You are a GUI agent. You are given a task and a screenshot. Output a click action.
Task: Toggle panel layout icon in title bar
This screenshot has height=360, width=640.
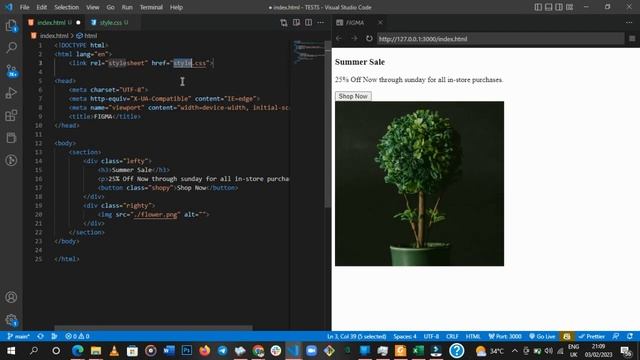pos(549,7)
